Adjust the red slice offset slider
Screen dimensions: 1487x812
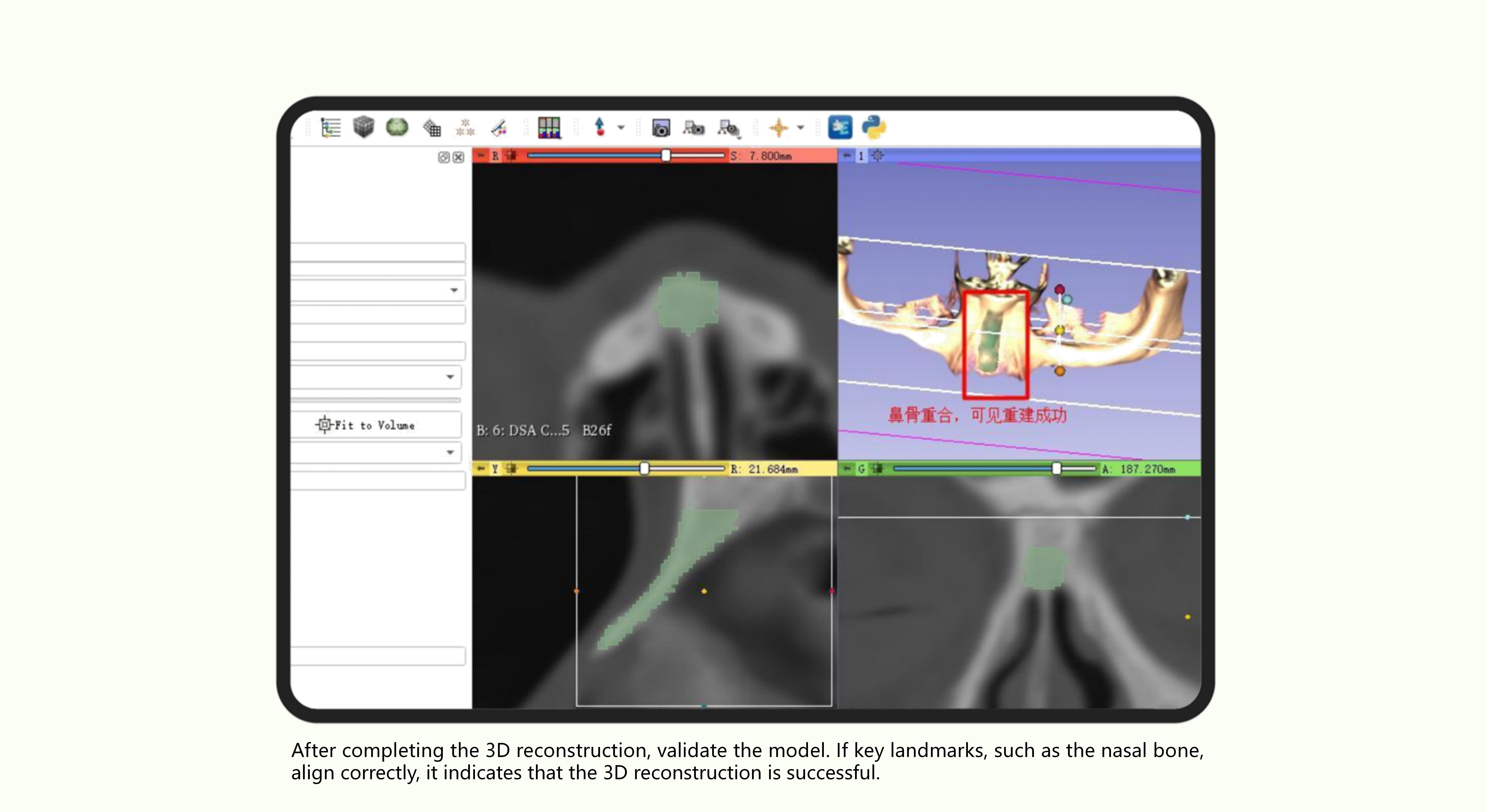(x=626, y=156)
